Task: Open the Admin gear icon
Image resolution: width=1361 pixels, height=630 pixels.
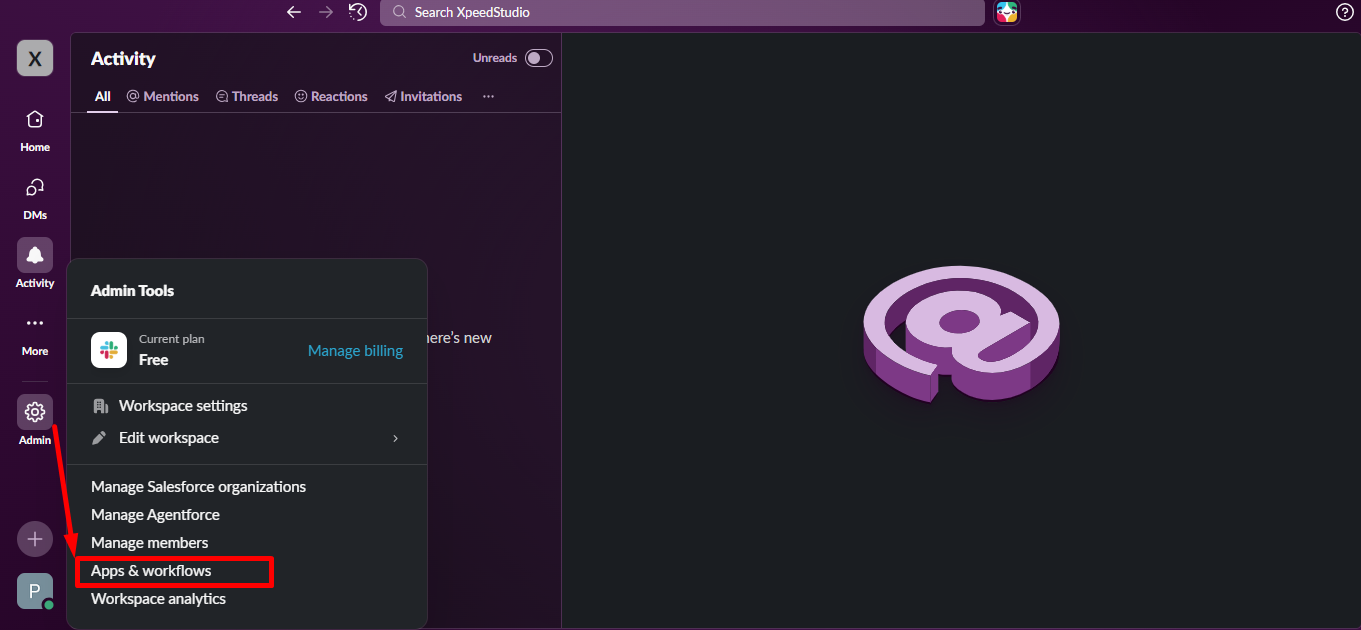Action: [x=34, y=412]
